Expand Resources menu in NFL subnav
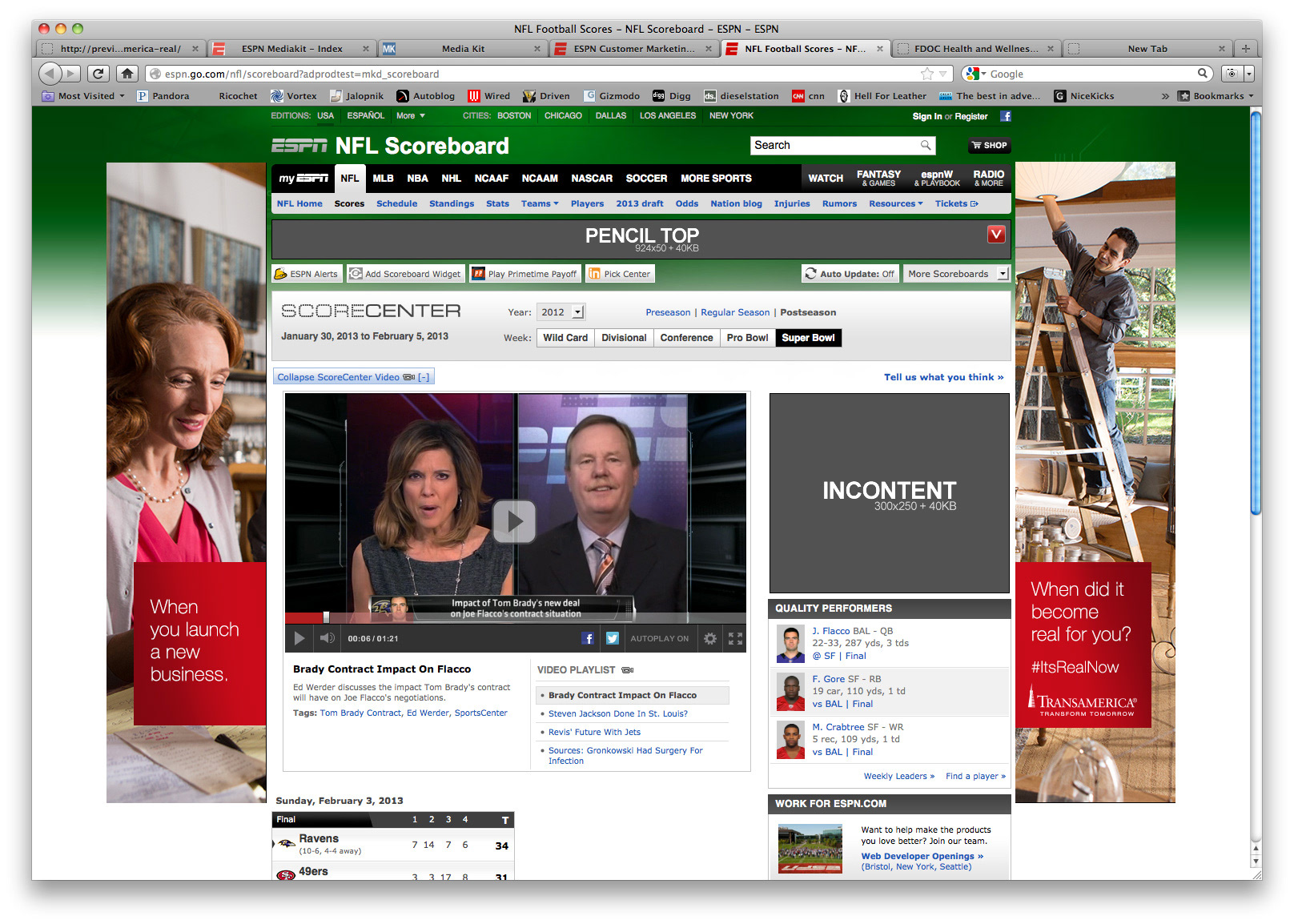The height and width of the screenshot is (924, 1294). (895, 203)
